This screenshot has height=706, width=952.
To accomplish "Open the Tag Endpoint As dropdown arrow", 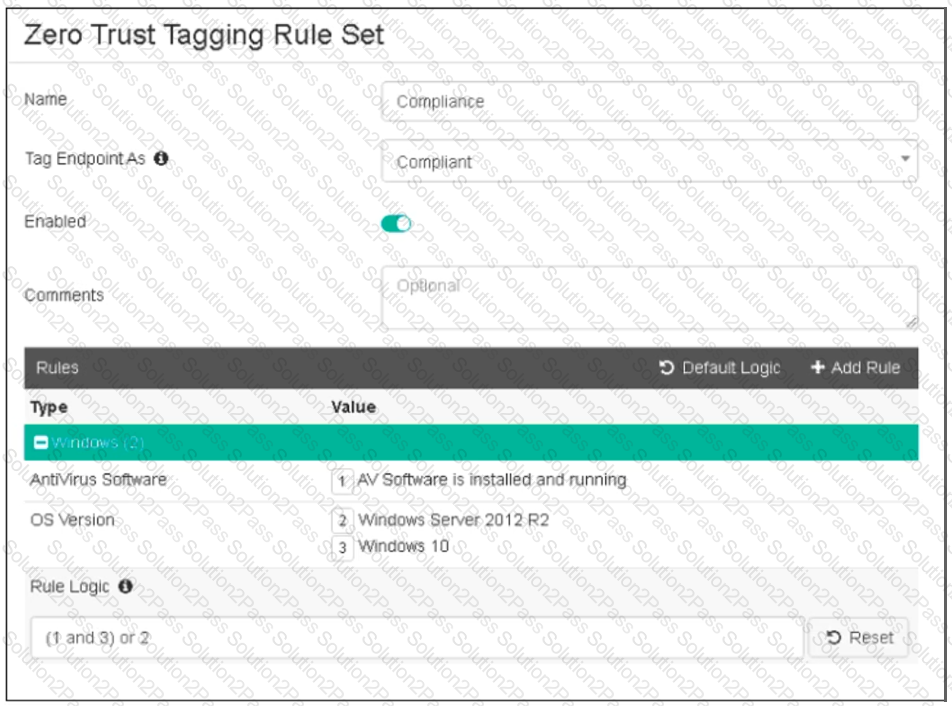I will pos(905,158).
